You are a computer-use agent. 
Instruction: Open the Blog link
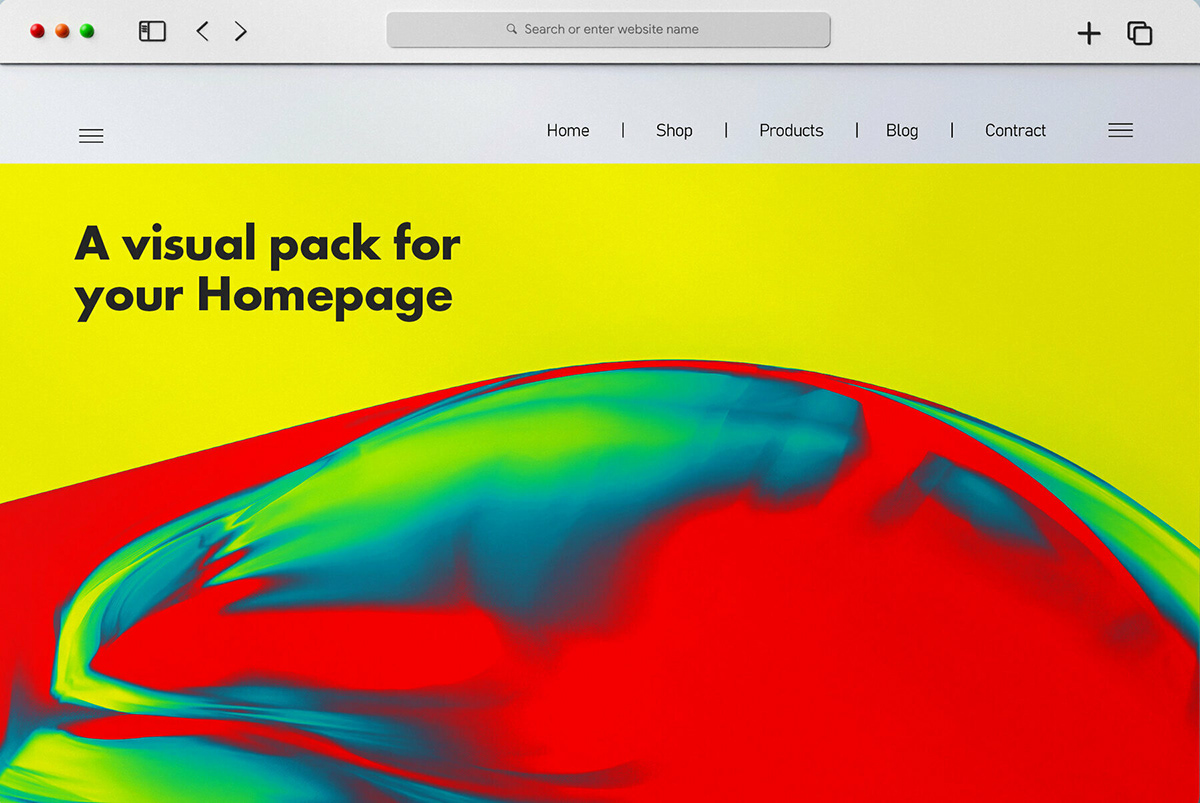pos(902,130)
